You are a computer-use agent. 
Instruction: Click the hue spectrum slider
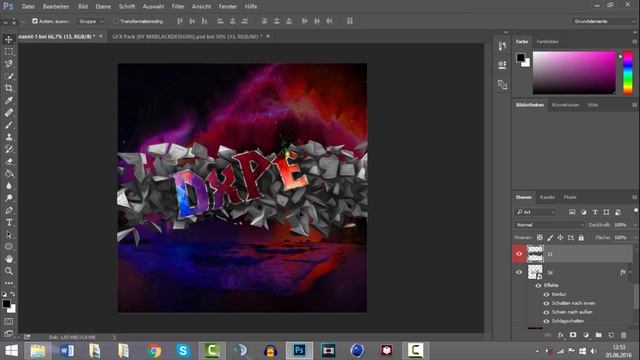[628, 73]
